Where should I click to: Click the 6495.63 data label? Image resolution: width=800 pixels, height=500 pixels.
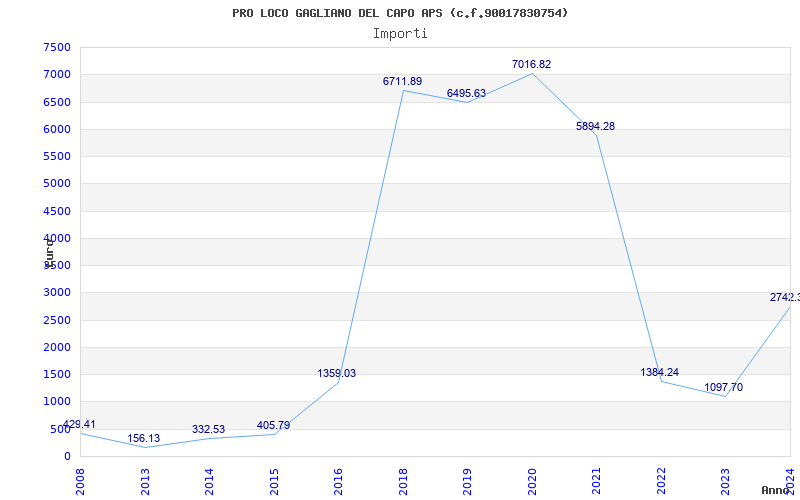click(466, 93)
